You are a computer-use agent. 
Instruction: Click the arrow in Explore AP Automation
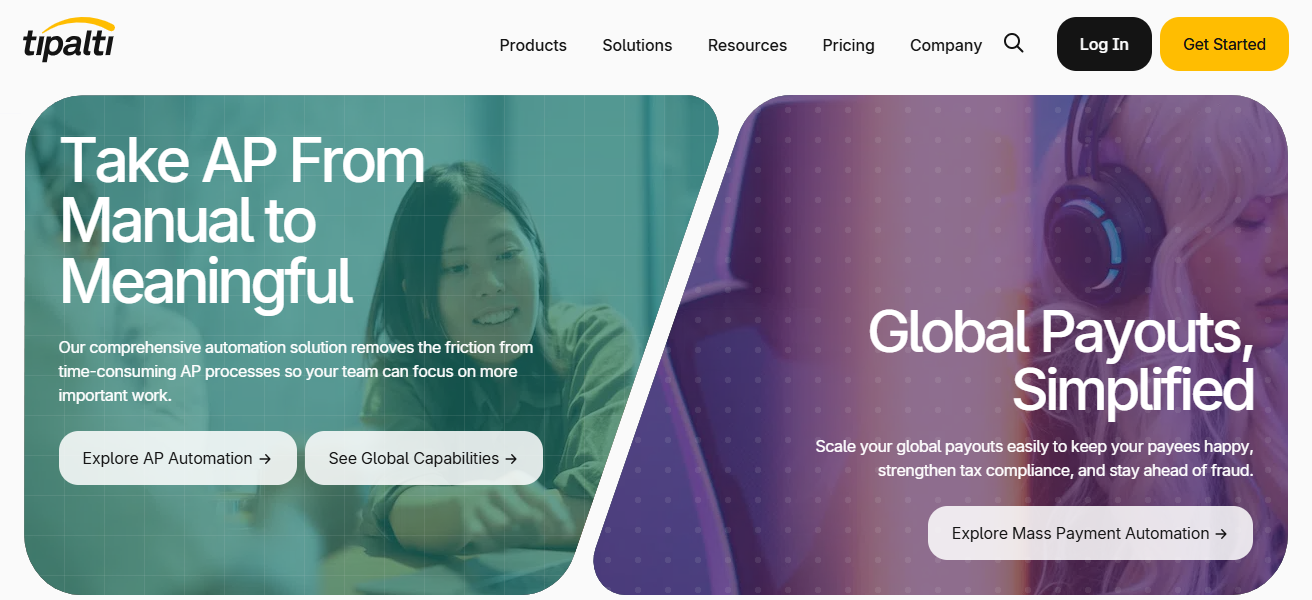(x=265, y=459)
